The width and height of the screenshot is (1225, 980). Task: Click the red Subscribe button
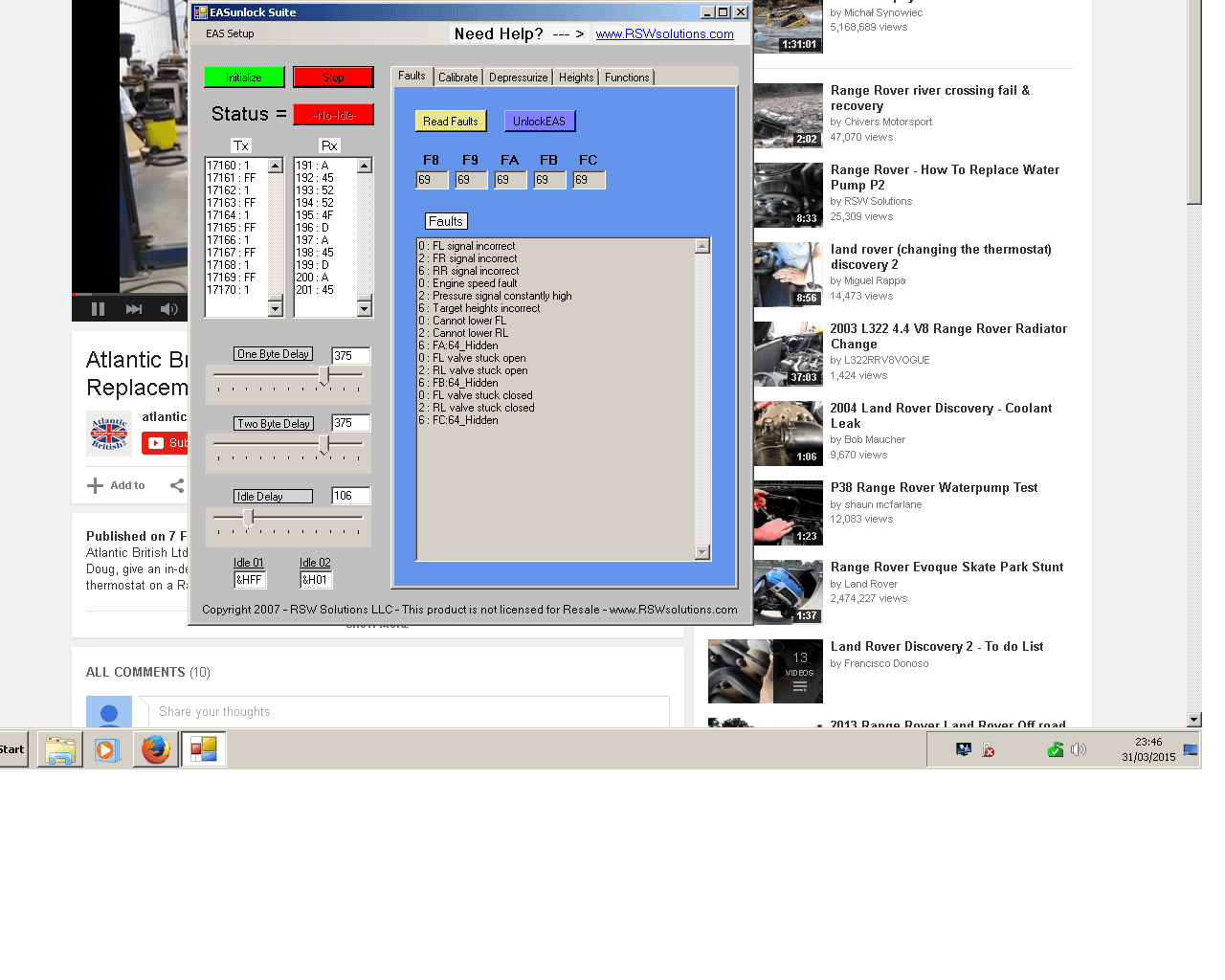point(165,443)
